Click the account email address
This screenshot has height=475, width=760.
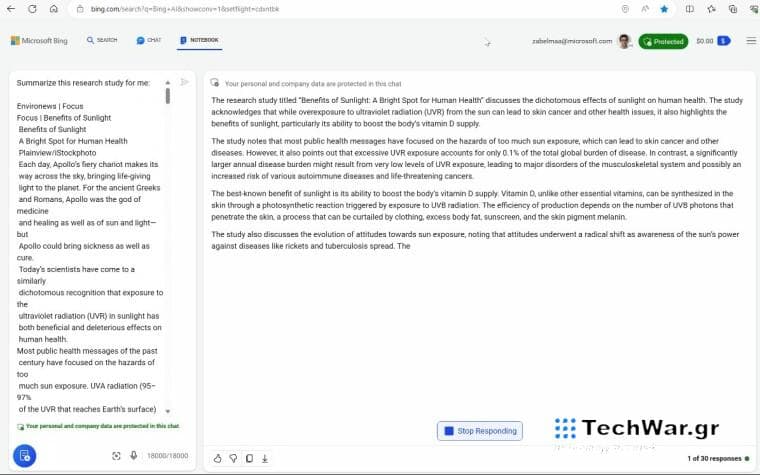pyautogui.click(x=572, y=41)
